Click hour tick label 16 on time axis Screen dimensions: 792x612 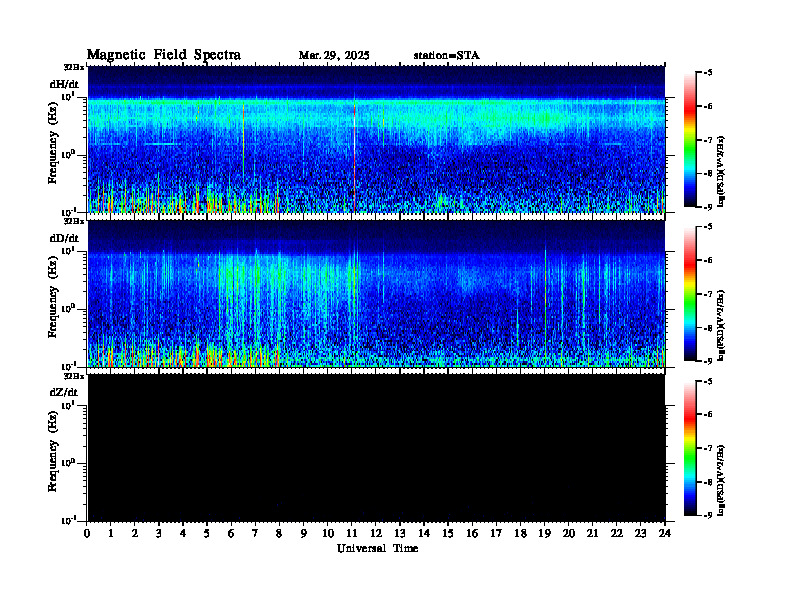point(472,534)
